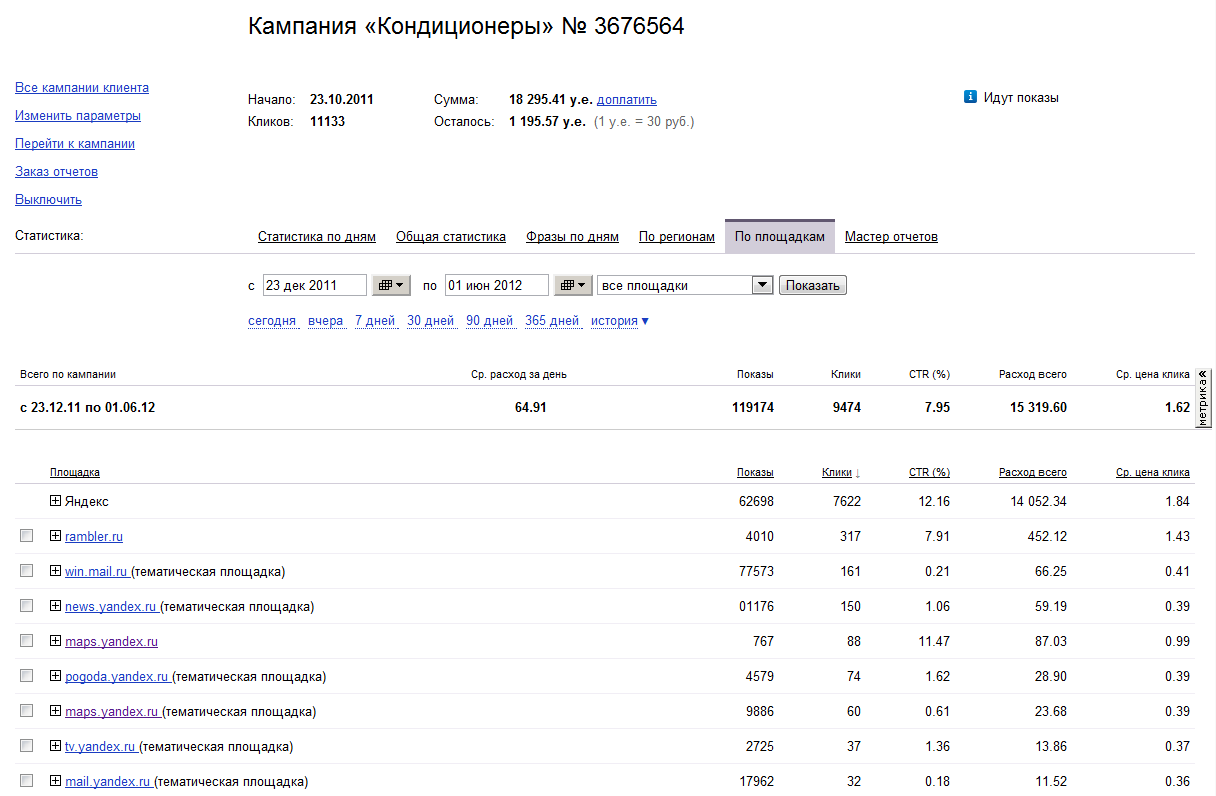This screenshot has height=796, width=1216.
Task: Expand the mail.yandex.ru row
Action: tap(56, 781)
